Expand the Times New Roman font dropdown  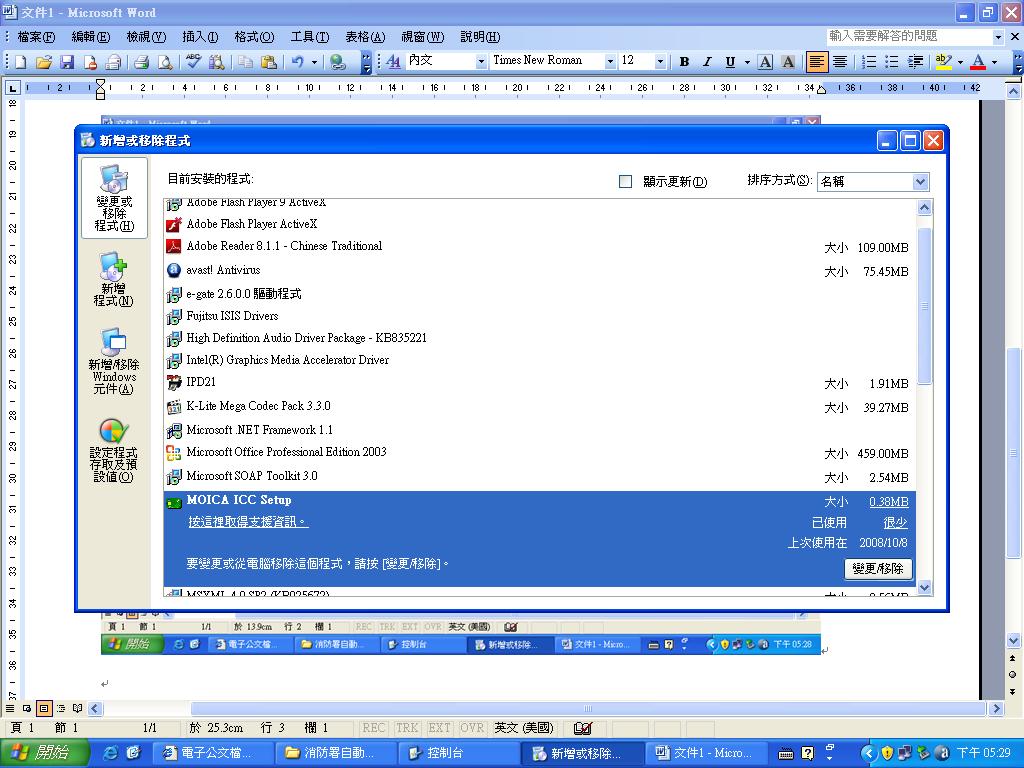coord(610,61)
